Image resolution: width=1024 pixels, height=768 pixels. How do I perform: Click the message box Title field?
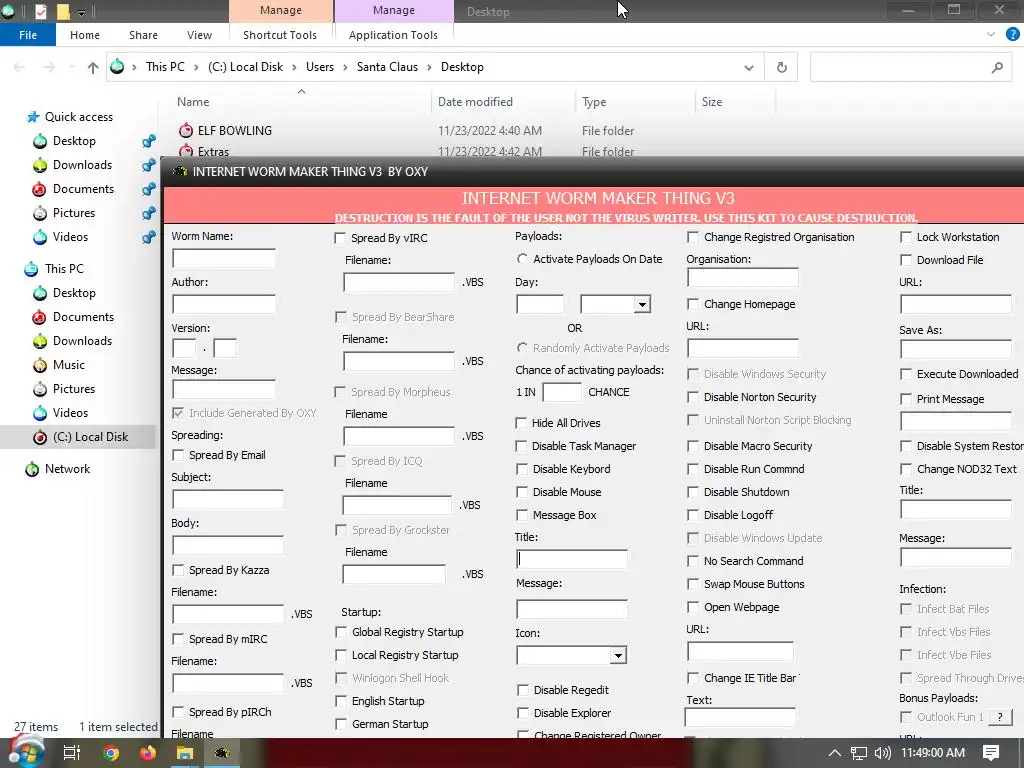point(571,559)
